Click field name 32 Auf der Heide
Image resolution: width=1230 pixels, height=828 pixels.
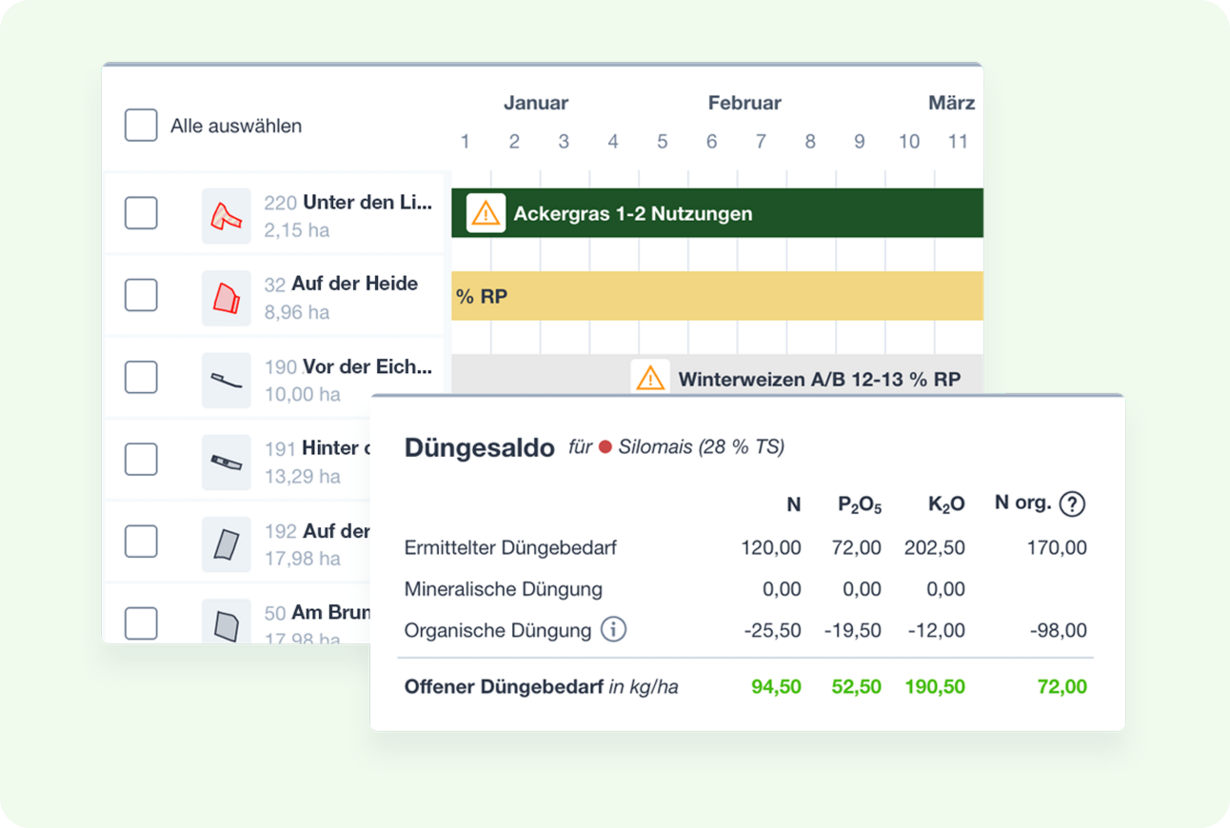341,284
